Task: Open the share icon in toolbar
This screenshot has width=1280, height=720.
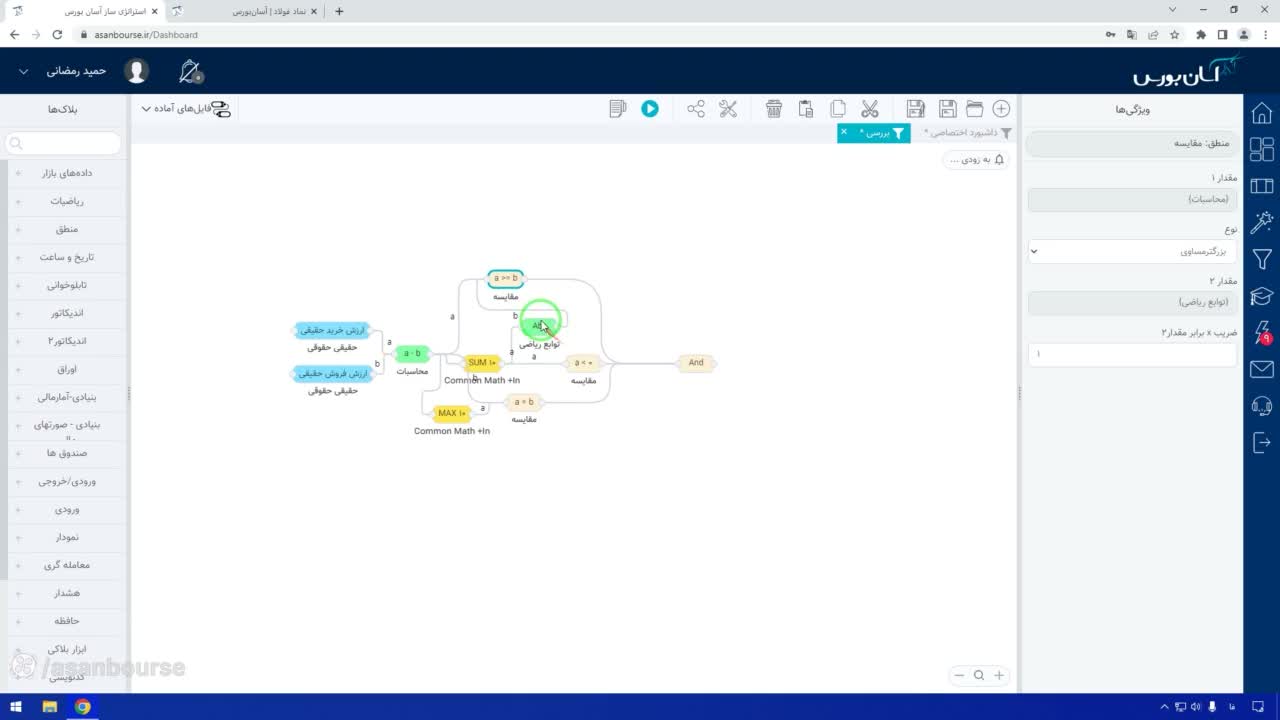Action: (696, 109)
